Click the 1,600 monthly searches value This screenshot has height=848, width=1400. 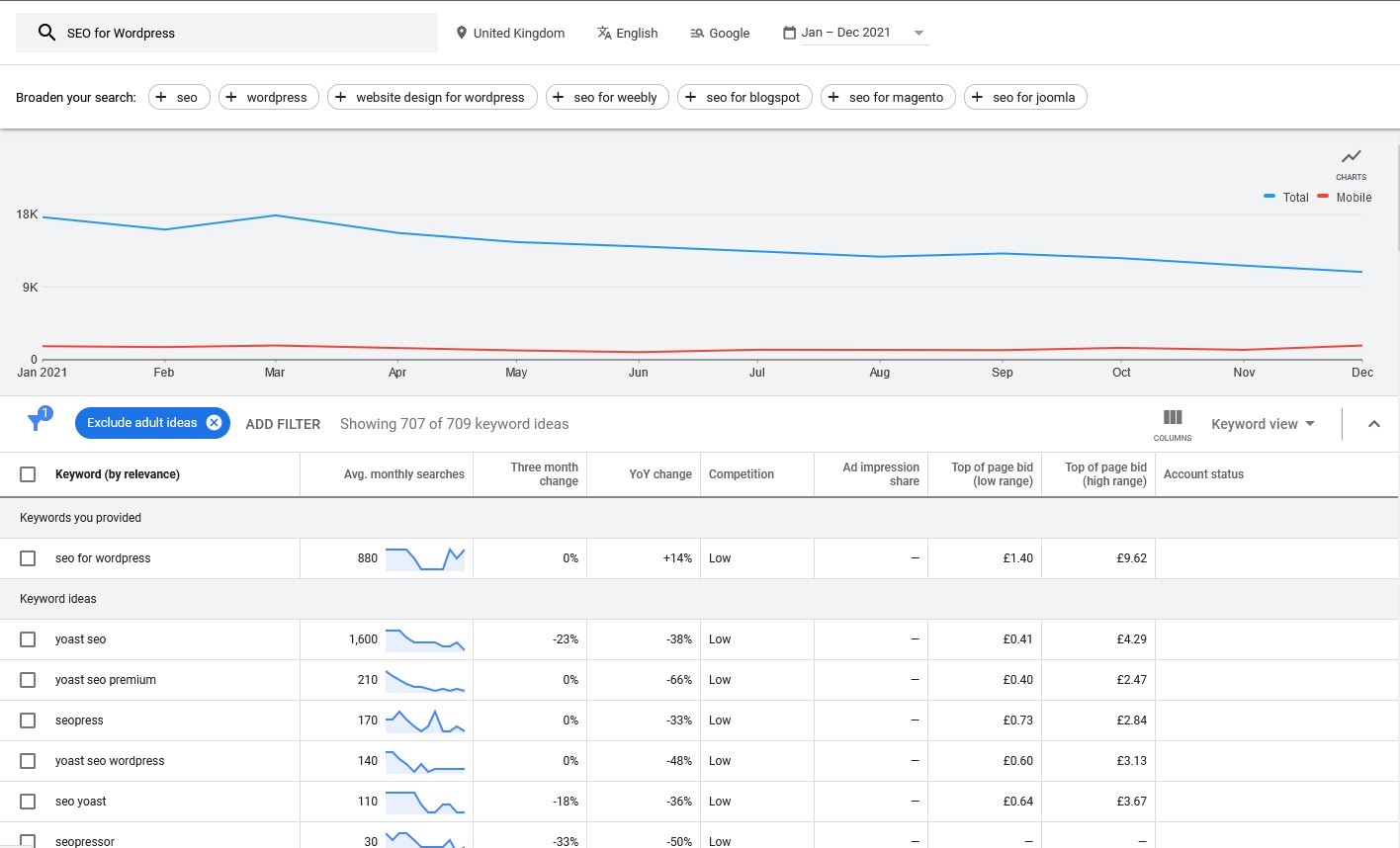click(363, 639)
